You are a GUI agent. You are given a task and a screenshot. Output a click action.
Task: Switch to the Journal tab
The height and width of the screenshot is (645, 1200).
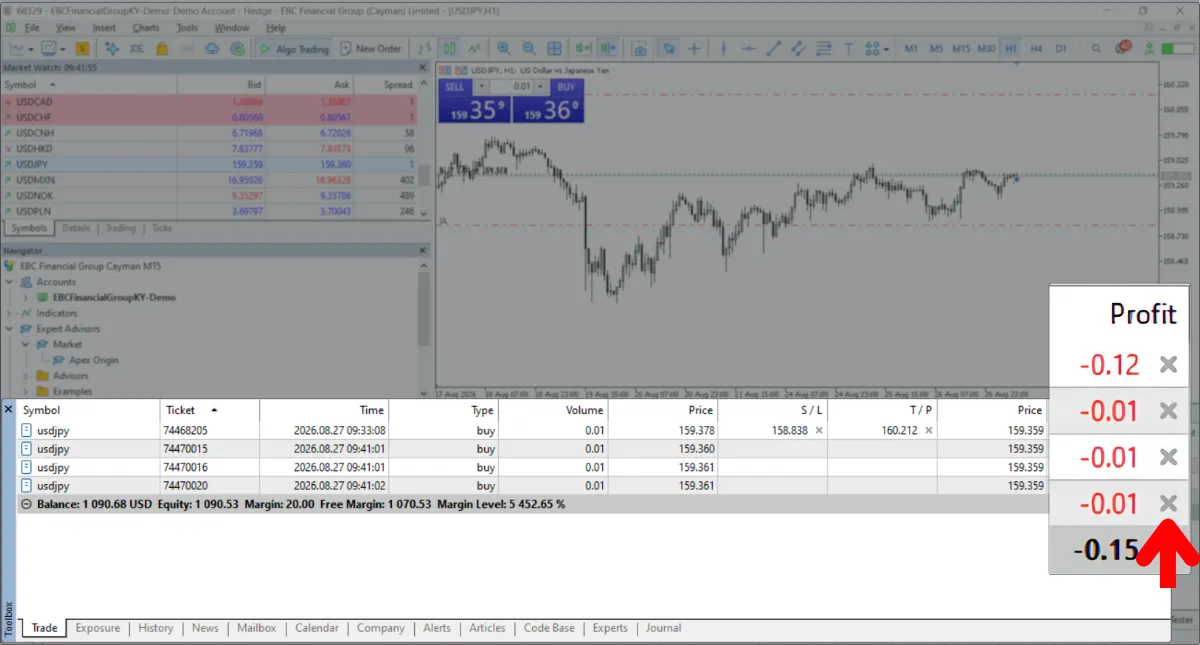tap(663, 628)
